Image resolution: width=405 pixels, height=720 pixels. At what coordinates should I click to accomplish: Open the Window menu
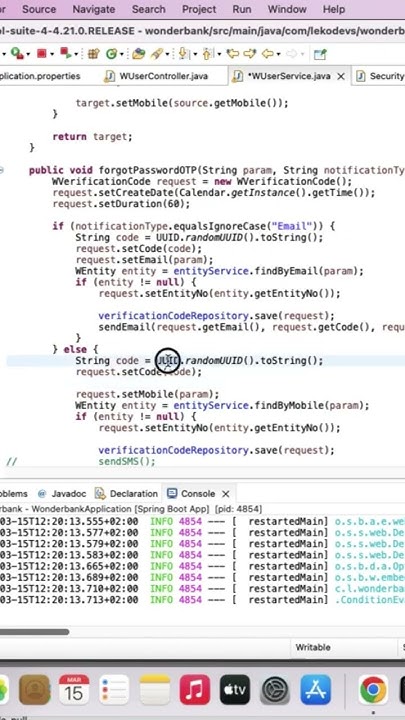click(287, 9)
